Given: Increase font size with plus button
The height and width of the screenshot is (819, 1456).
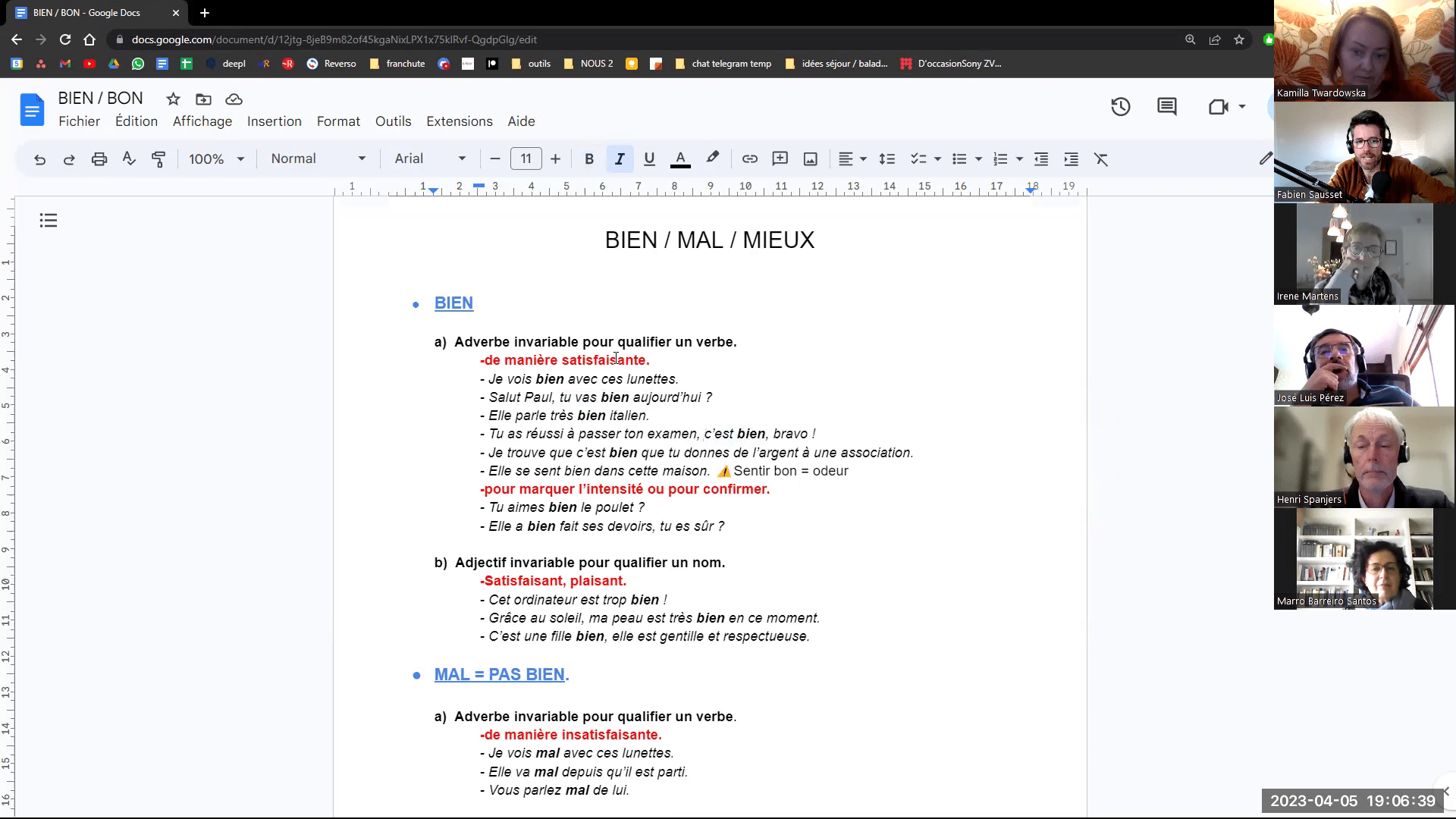Looking at the screenshot, I should coord(555,159).
